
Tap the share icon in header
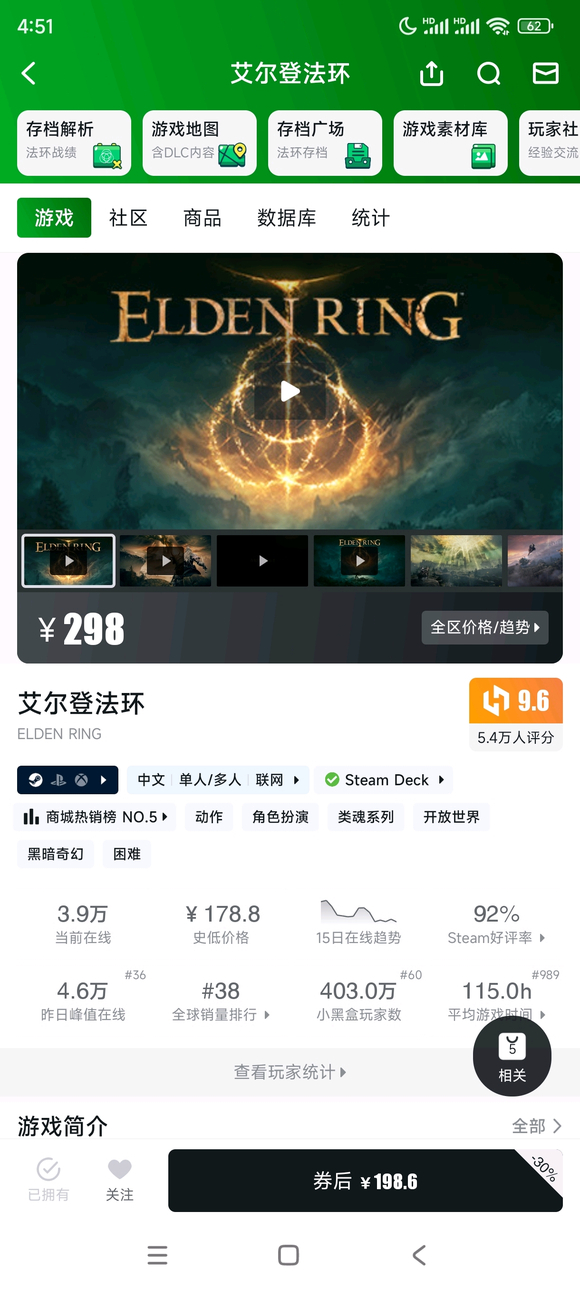point(431,74)
